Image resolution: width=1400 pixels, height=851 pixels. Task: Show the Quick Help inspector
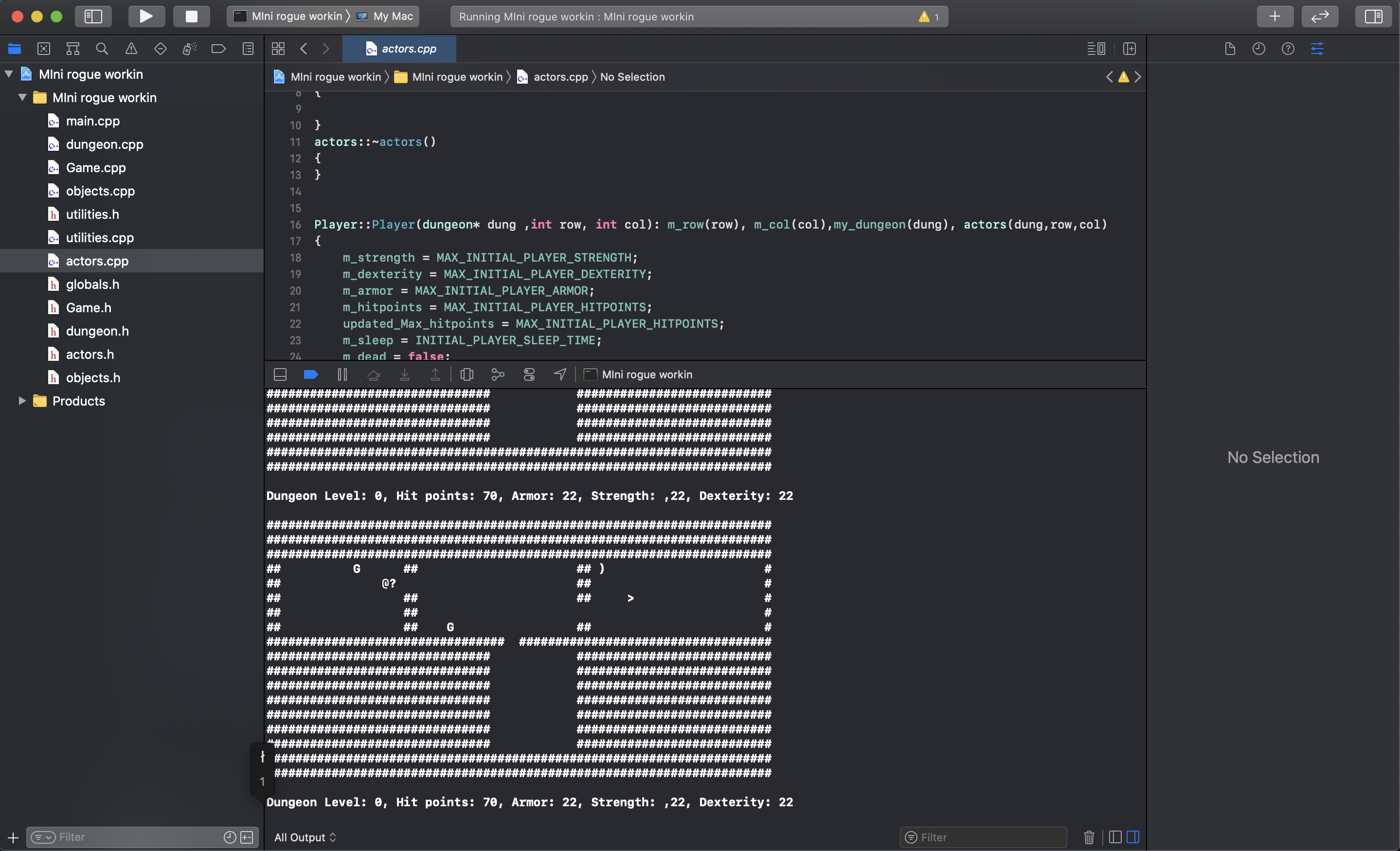click(x=1288, y=49)
